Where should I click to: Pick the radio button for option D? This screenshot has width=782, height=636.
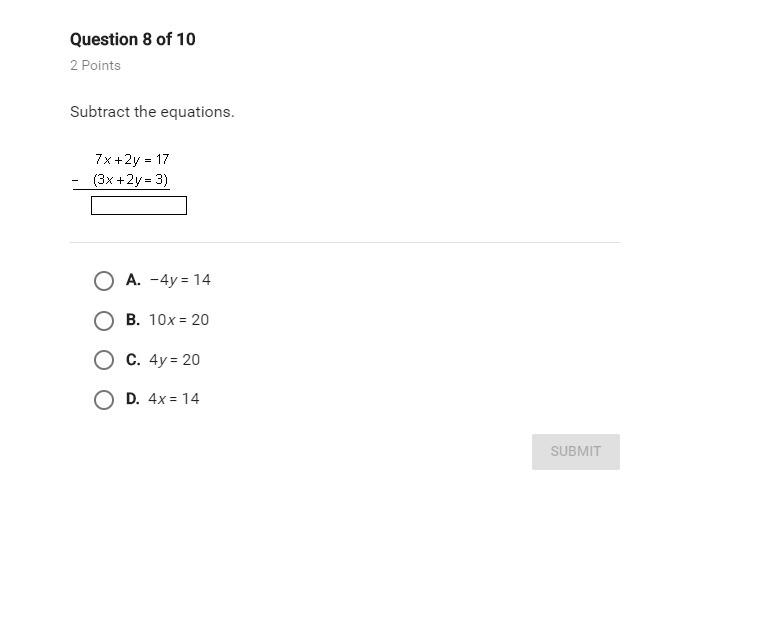point(104,400)
